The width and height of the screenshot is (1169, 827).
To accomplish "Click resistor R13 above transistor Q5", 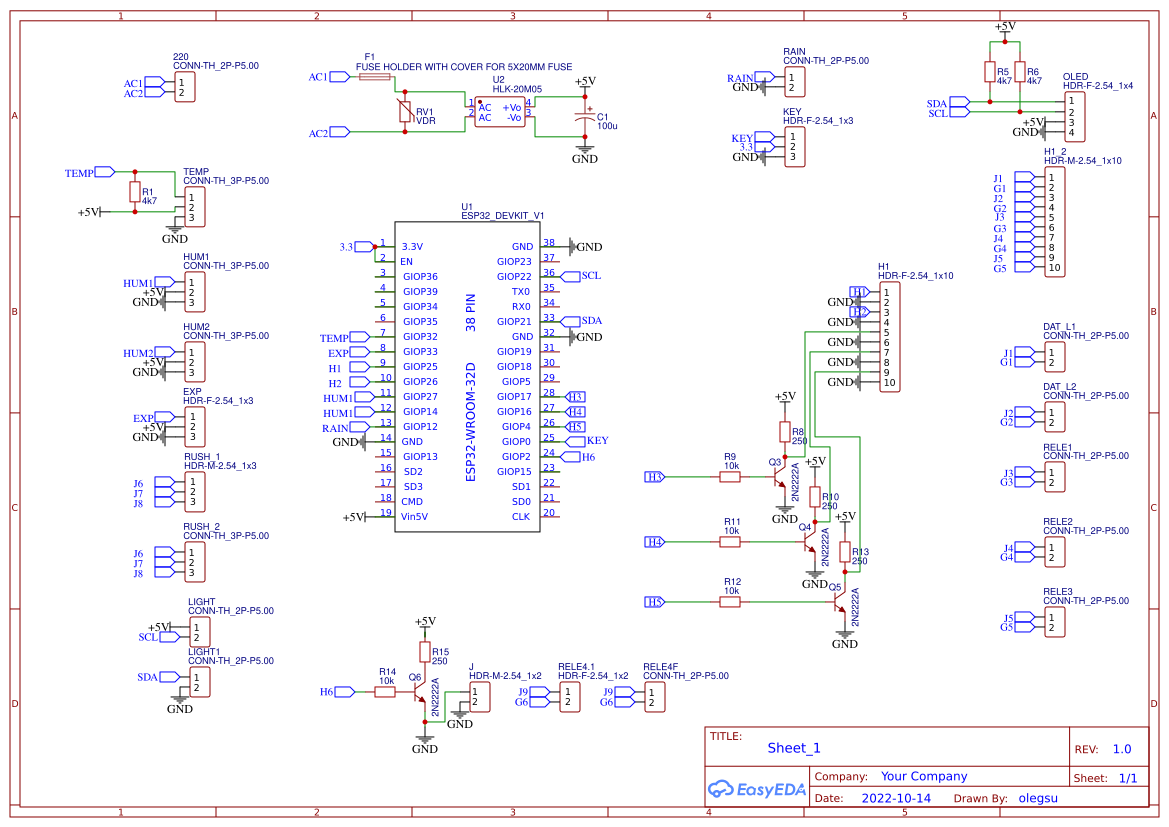I will 845,552.
